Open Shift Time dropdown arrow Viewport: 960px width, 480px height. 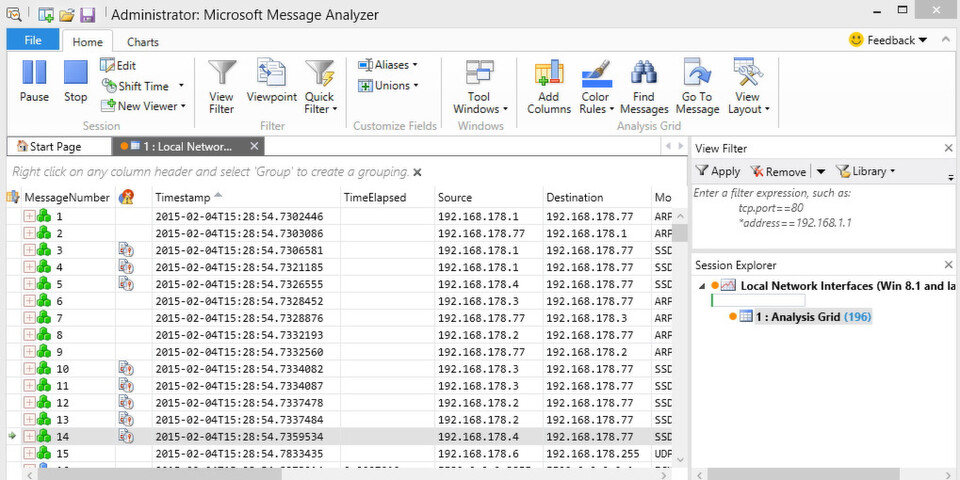pos(181,86)
